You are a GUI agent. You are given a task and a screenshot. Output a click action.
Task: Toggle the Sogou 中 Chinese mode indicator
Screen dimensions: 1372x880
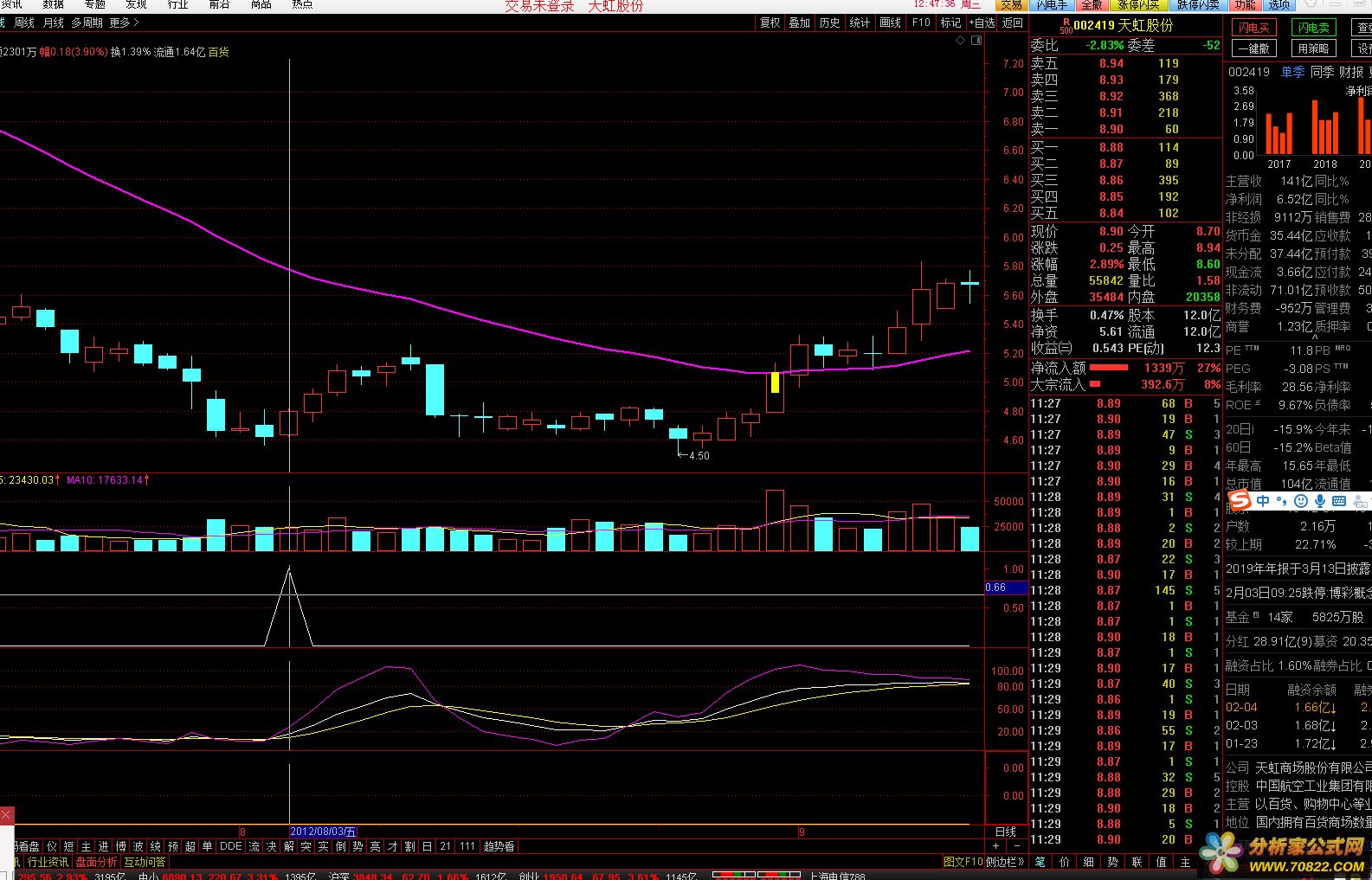pyautogui.click(x=1263, y=501)
